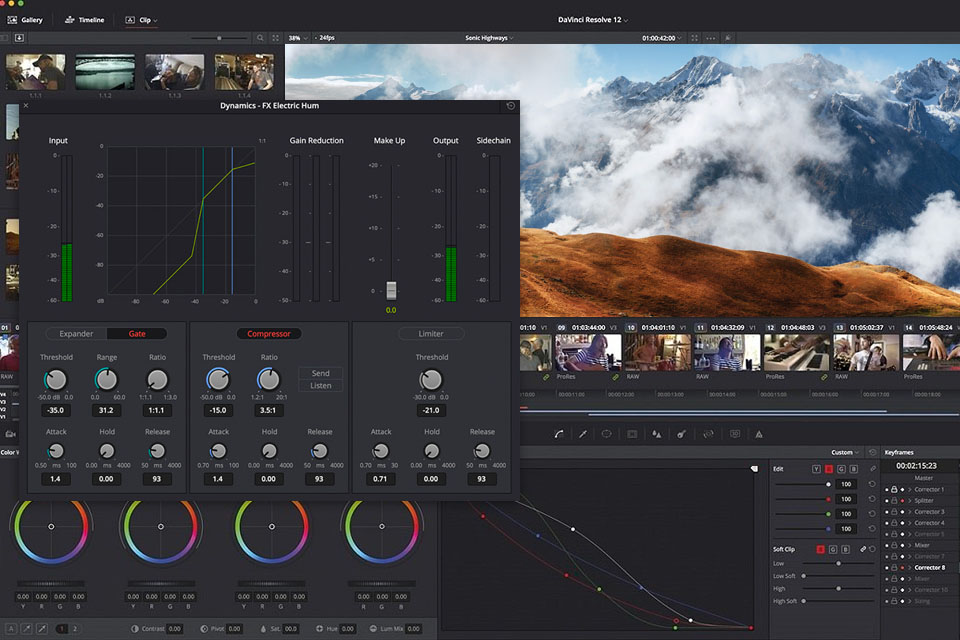Reset the red intensity slider

click(872, 499)
